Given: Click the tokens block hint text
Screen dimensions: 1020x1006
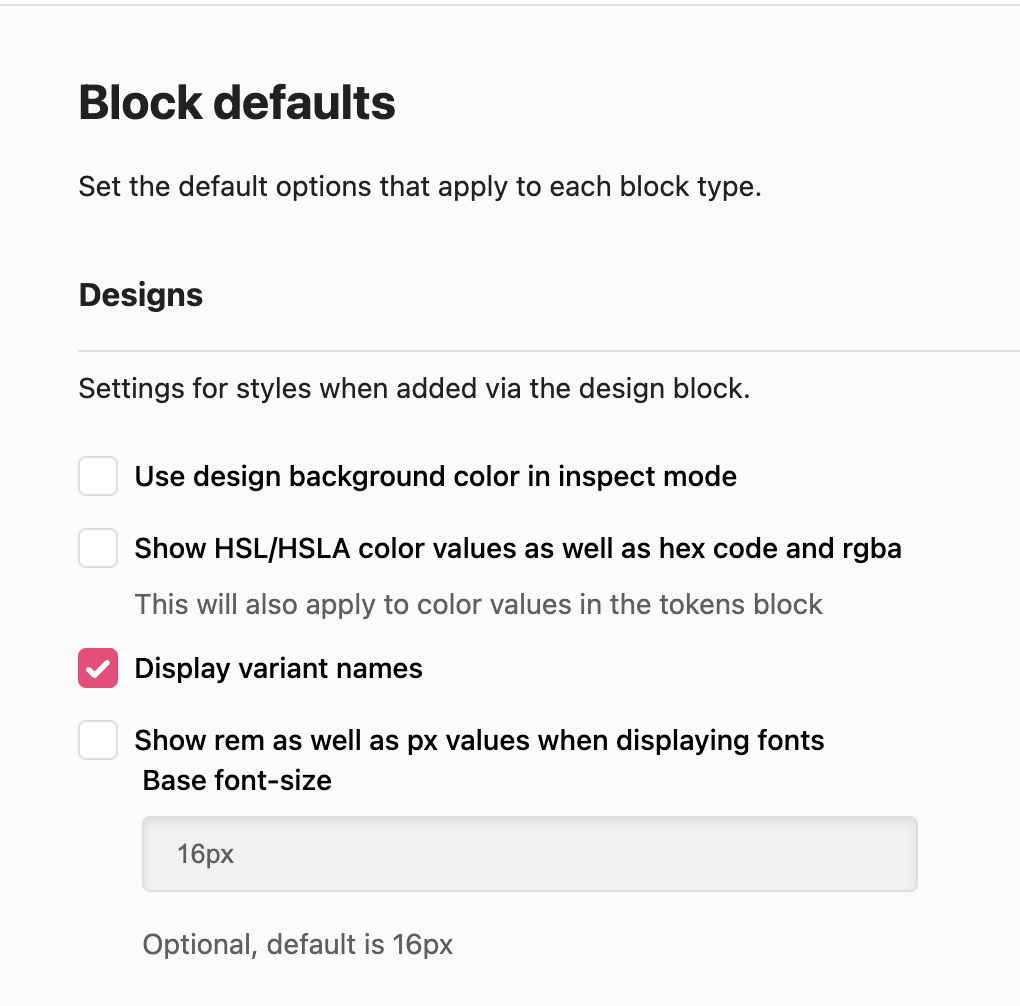Looking at the screenshot, I should 478,604.
